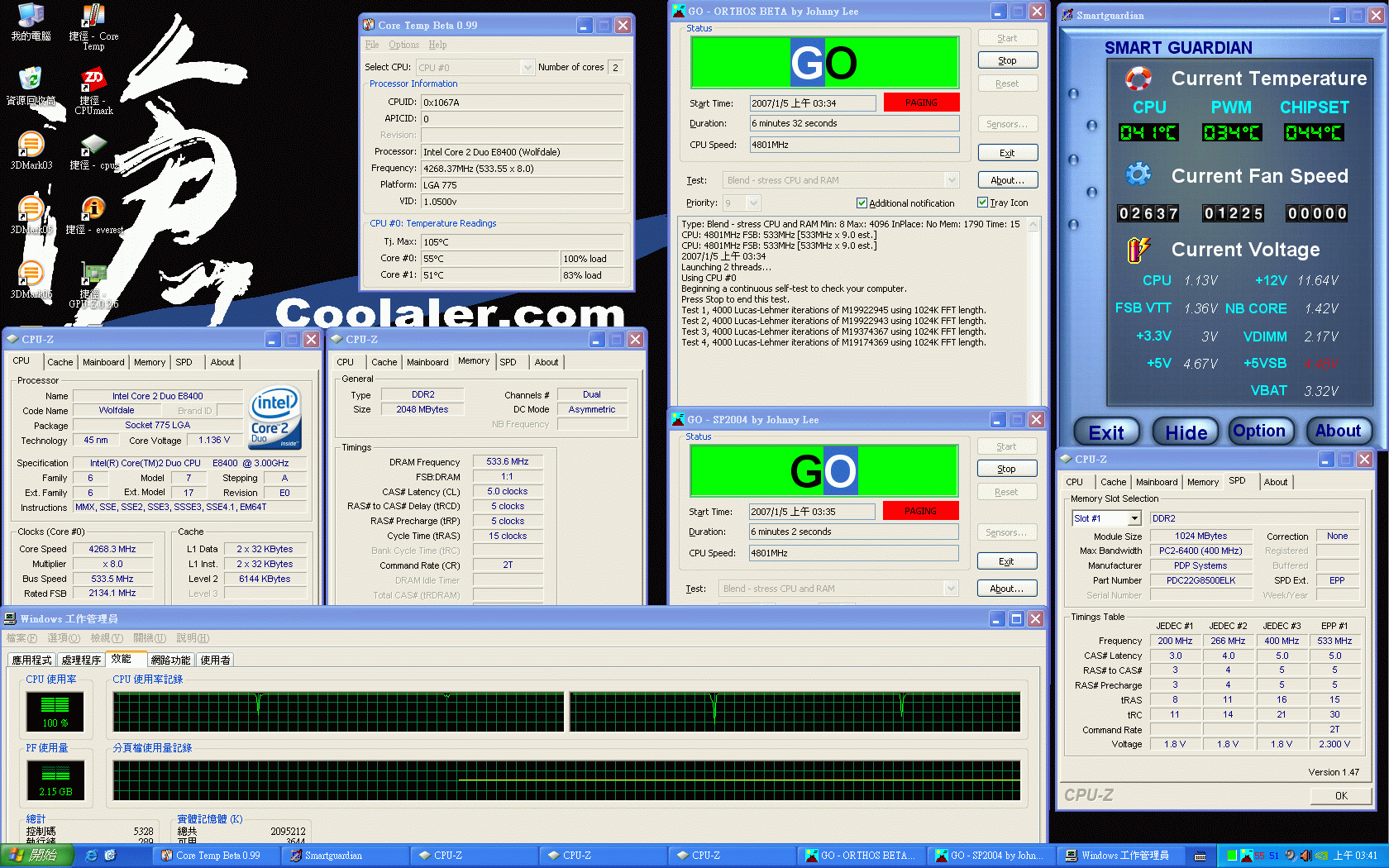Click the Hide button in Smart Guardian
Viewport: 1389px width, 868px height.
1186,432
